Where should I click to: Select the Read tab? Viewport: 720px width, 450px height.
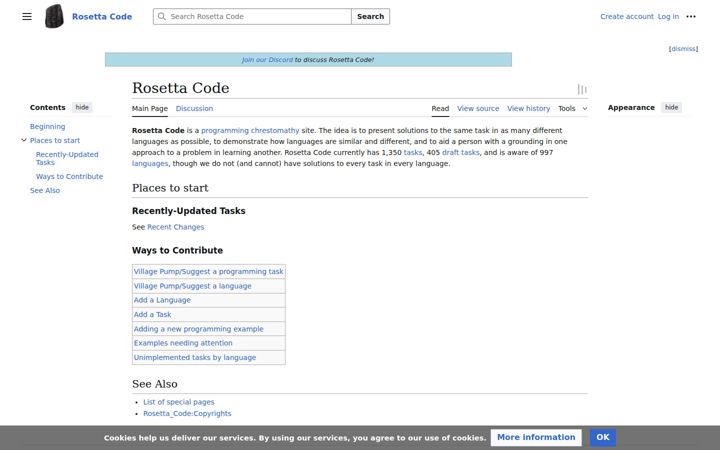coord(440,108)
